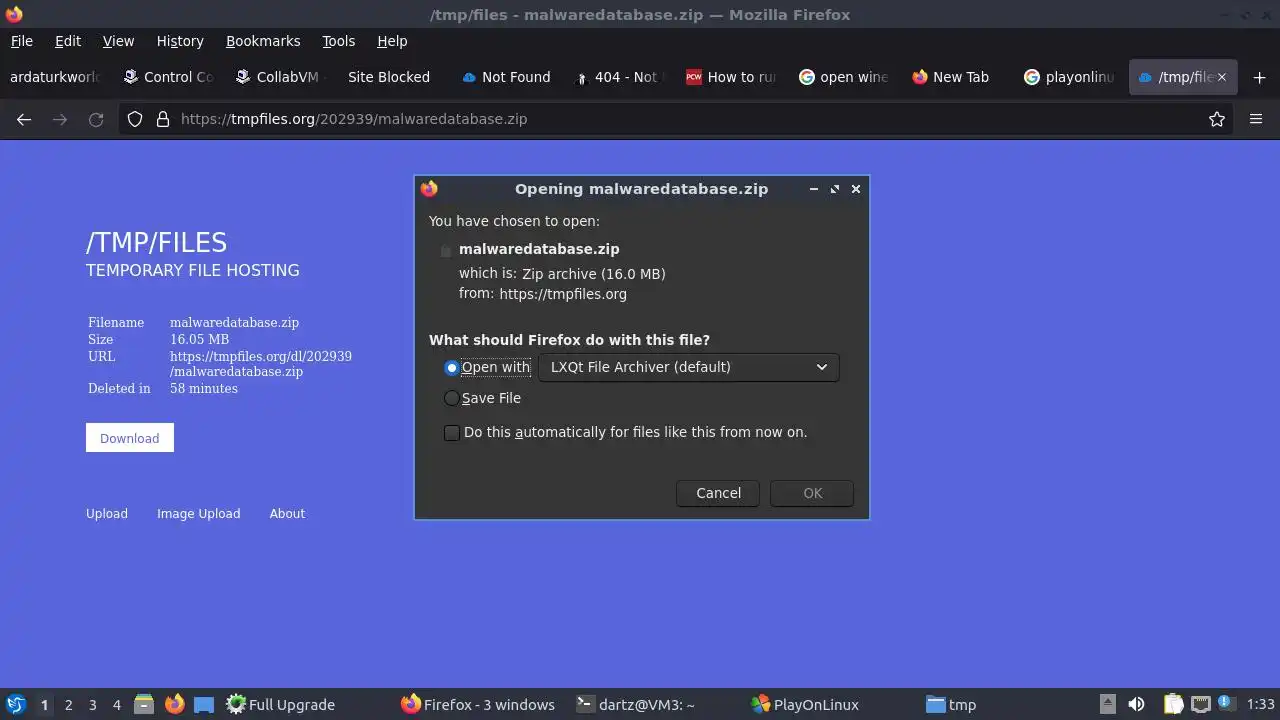Switch to the ardaturkworld tab
The image size is (1280, 720).
(55, 77)
